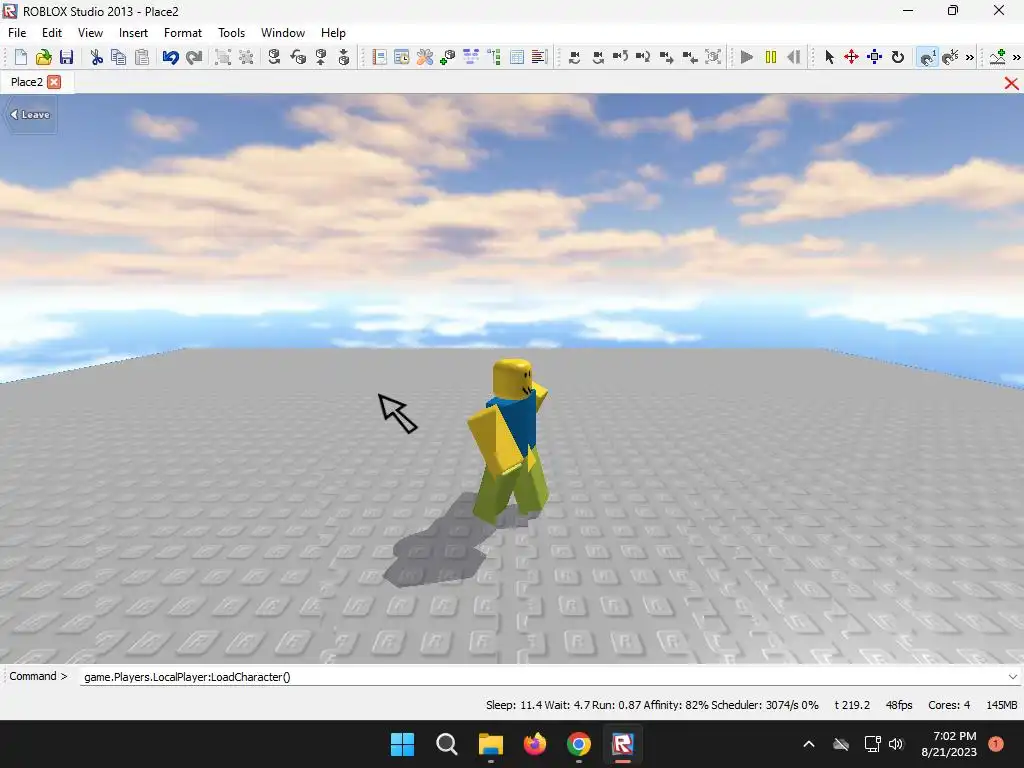
Task: Create a new place file
Action: pos(20,57)
